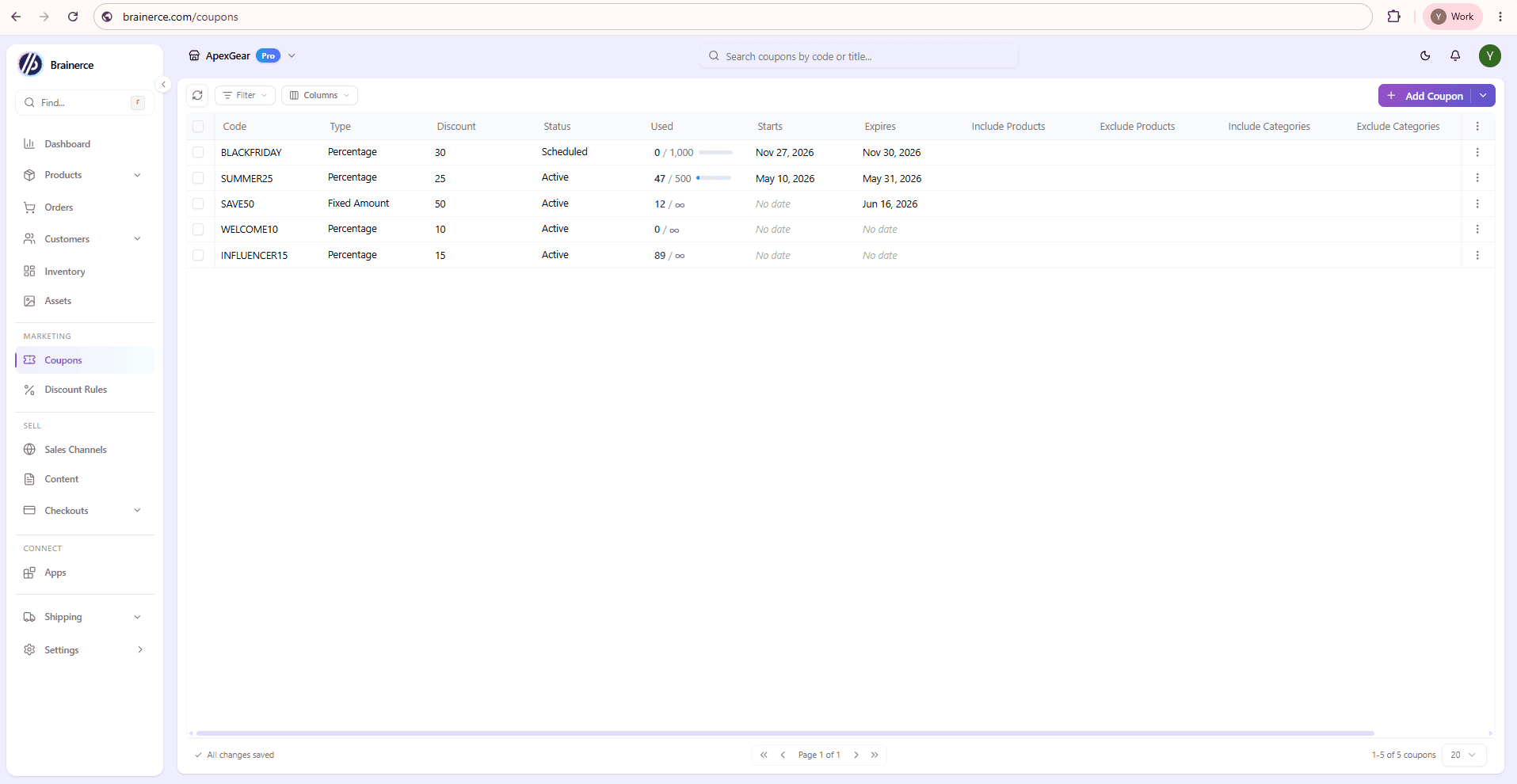Image resolution: width=1517 pixels, height=784 pixels.
Task: Expand the ApexGear store switcher chevron
Action: 292,55
